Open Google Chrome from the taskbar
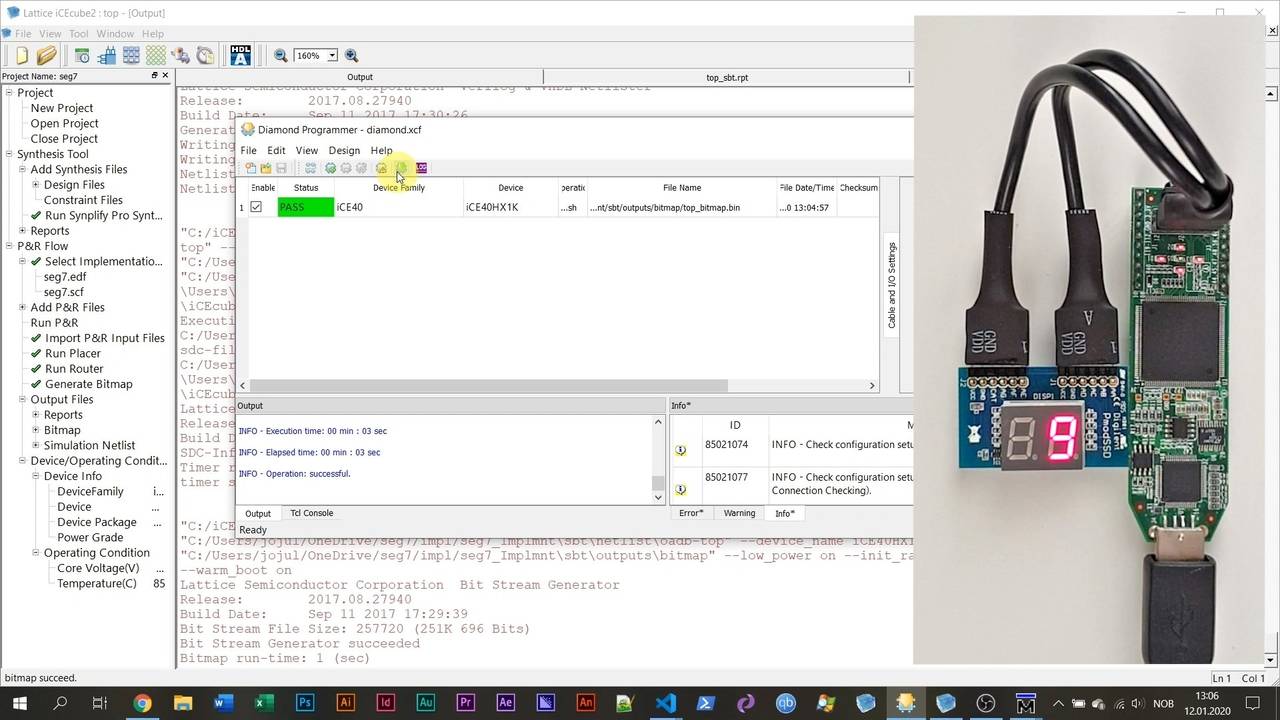Image resolution: width=1280 pixels, height=720 pixels. (142, 703)
